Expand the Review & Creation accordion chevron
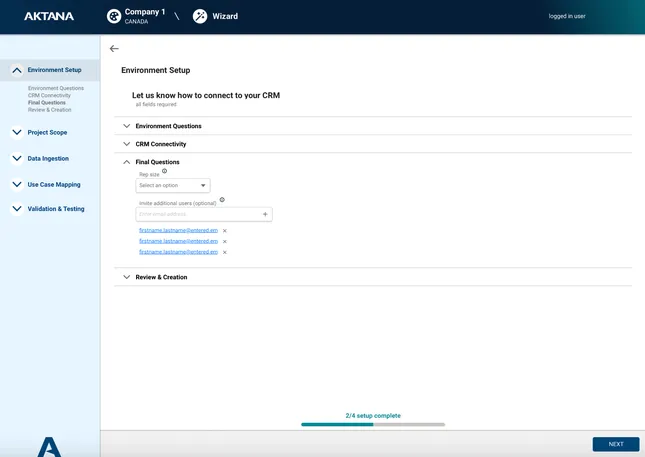645x457 pixels. (127, 277)
